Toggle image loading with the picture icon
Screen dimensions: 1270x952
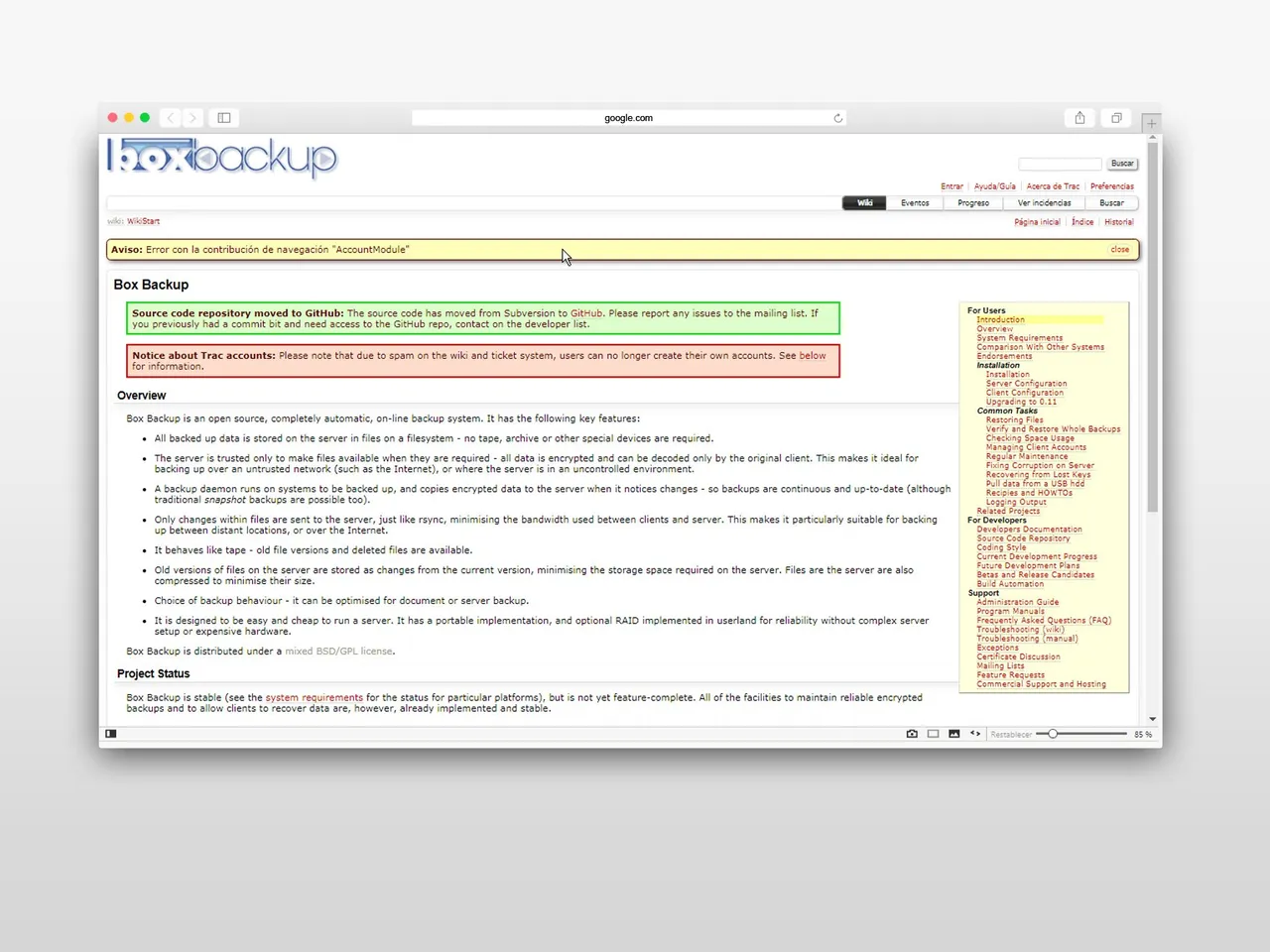pos(953,734)
